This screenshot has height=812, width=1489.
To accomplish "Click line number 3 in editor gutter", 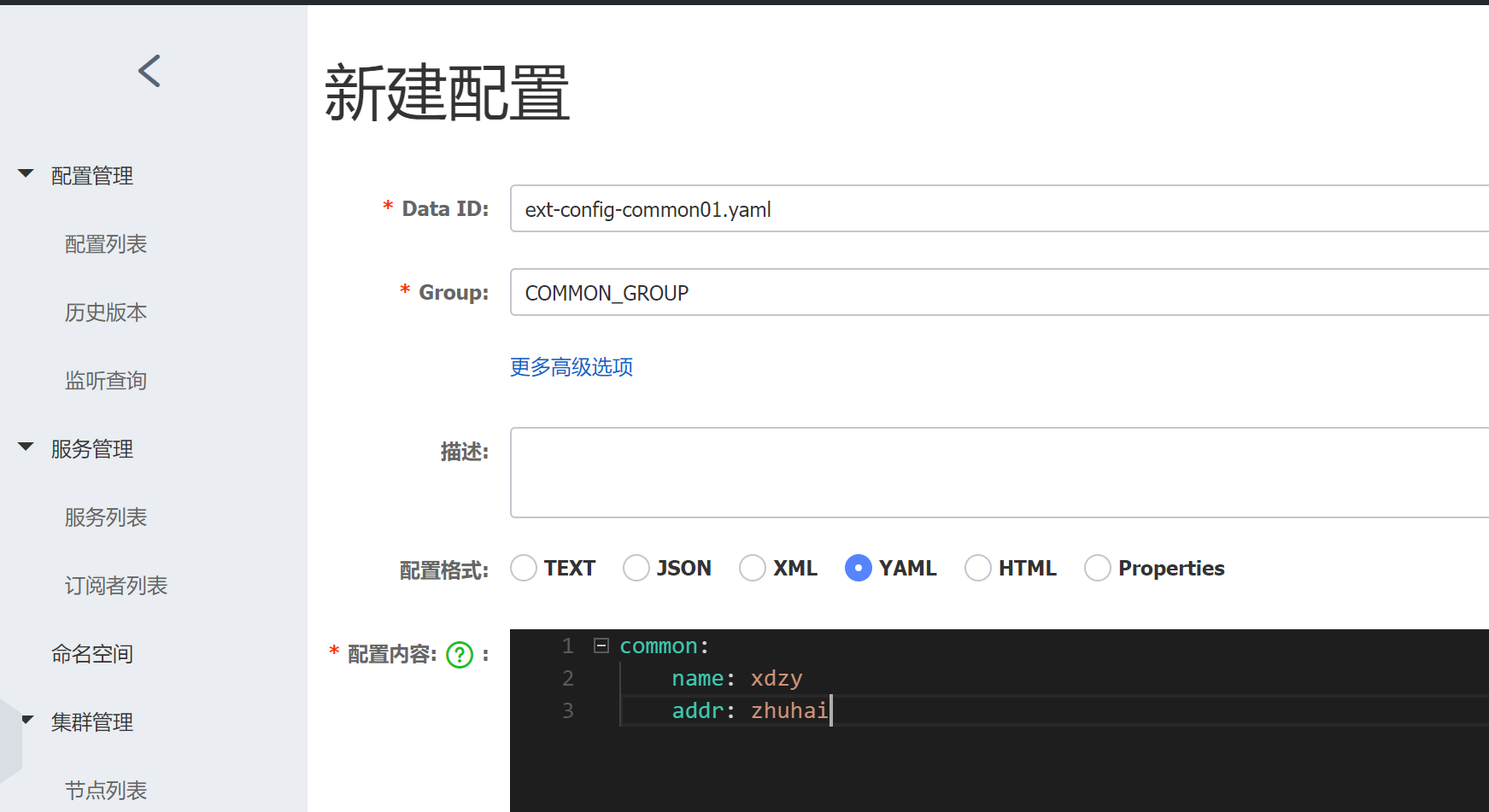I will (x=568, y=710).
